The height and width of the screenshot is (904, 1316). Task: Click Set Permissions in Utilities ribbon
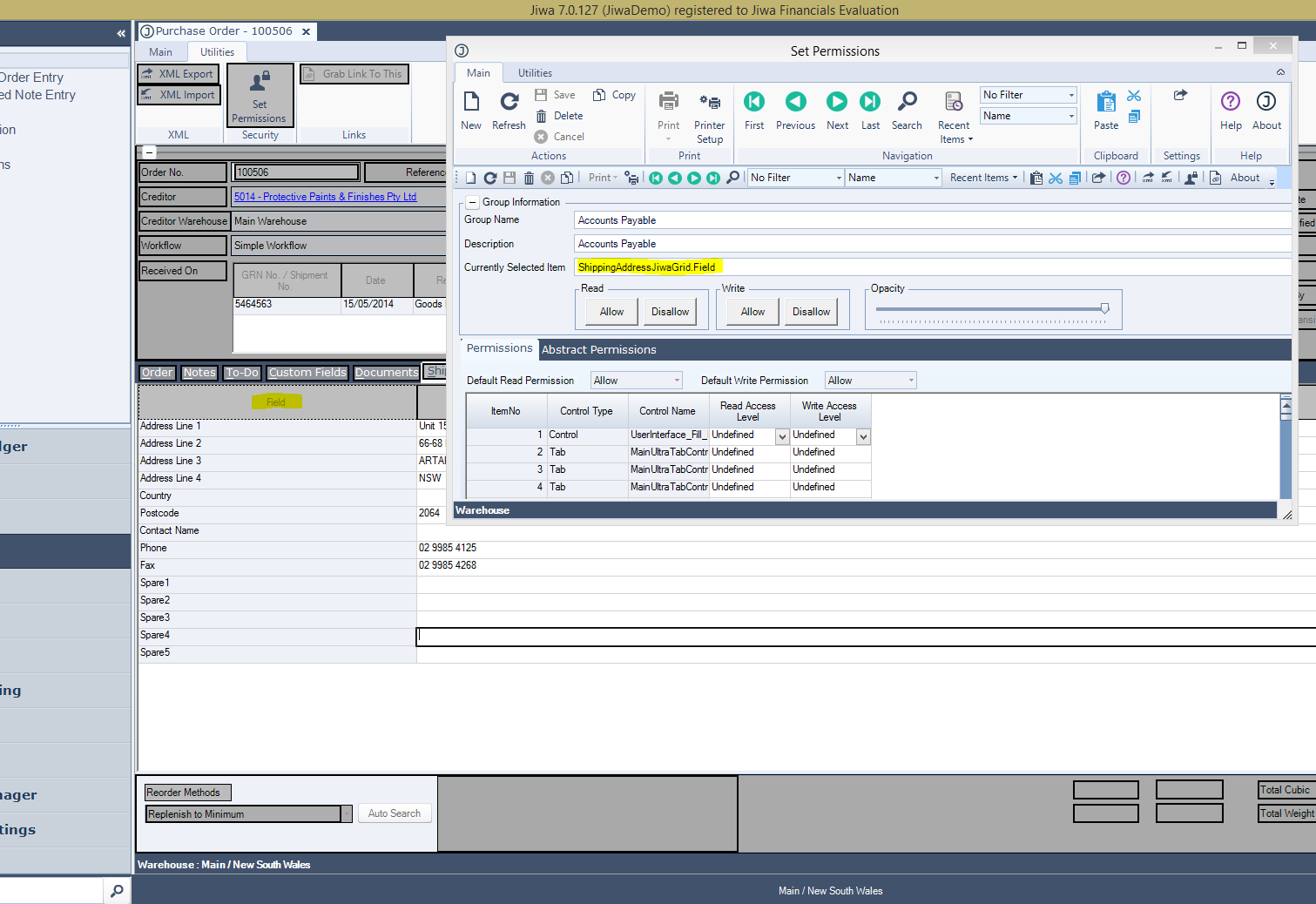[x=259, y=96]
